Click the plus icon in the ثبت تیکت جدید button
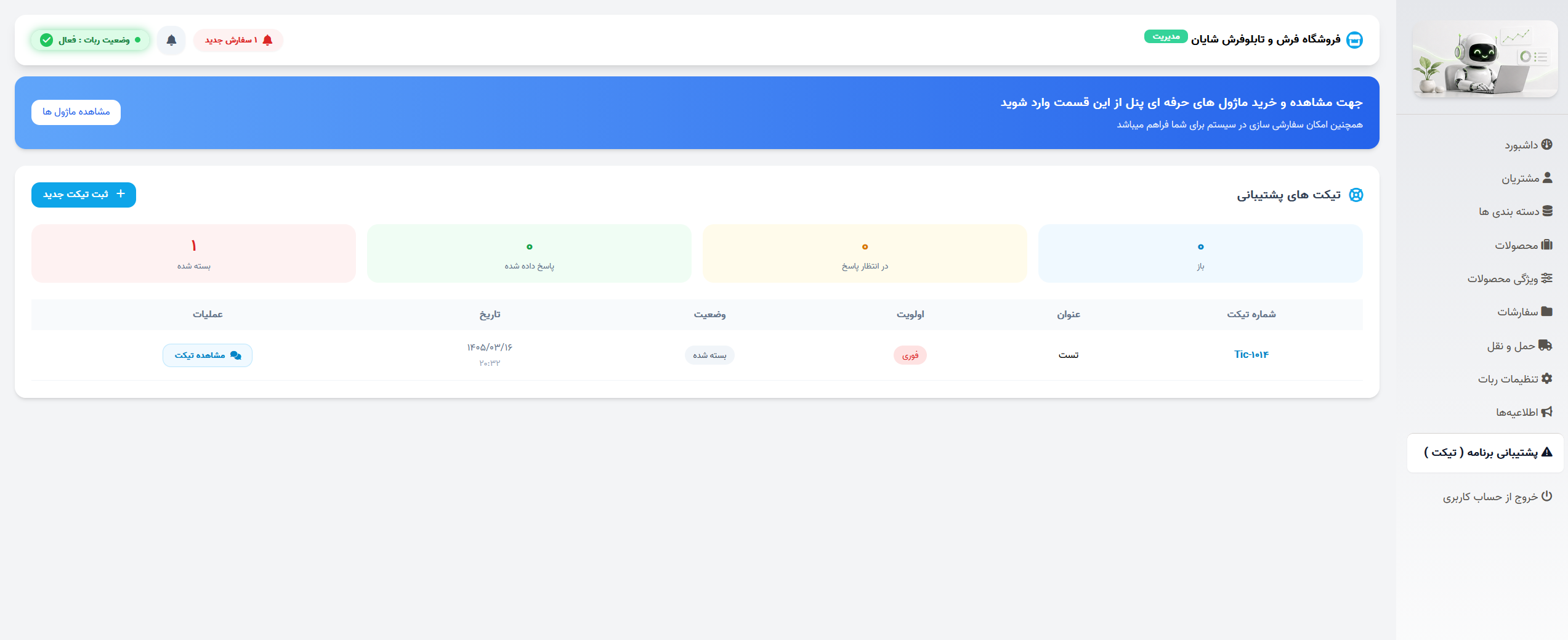The image size is (1568, 640). pos(121,194)
